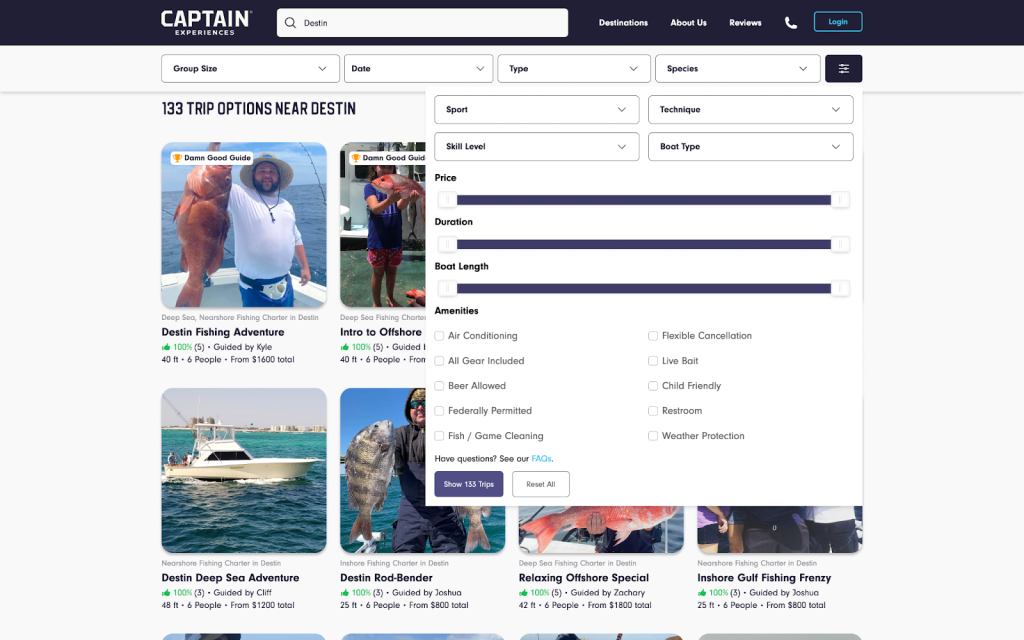
Task: Open the Reviews menu item
Action: [x=745, y=23]
